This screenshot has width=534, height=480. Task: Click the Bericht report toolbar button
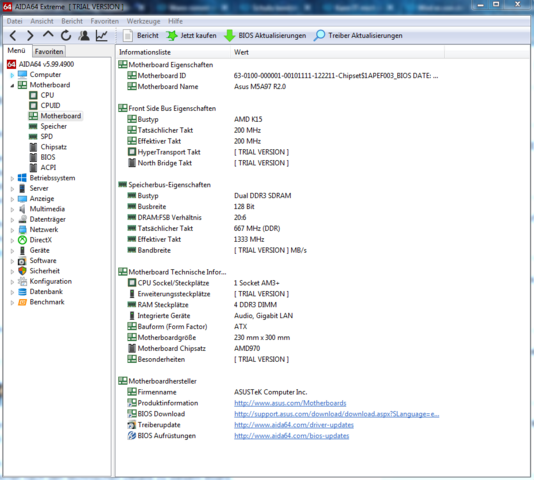(140, 35)
